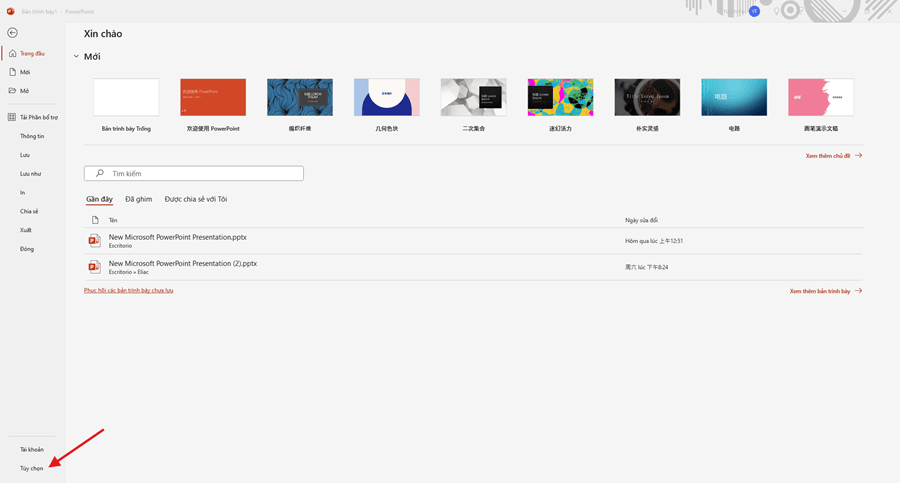
Task: Click the Mở folder icon
Action: pos(12,91)
